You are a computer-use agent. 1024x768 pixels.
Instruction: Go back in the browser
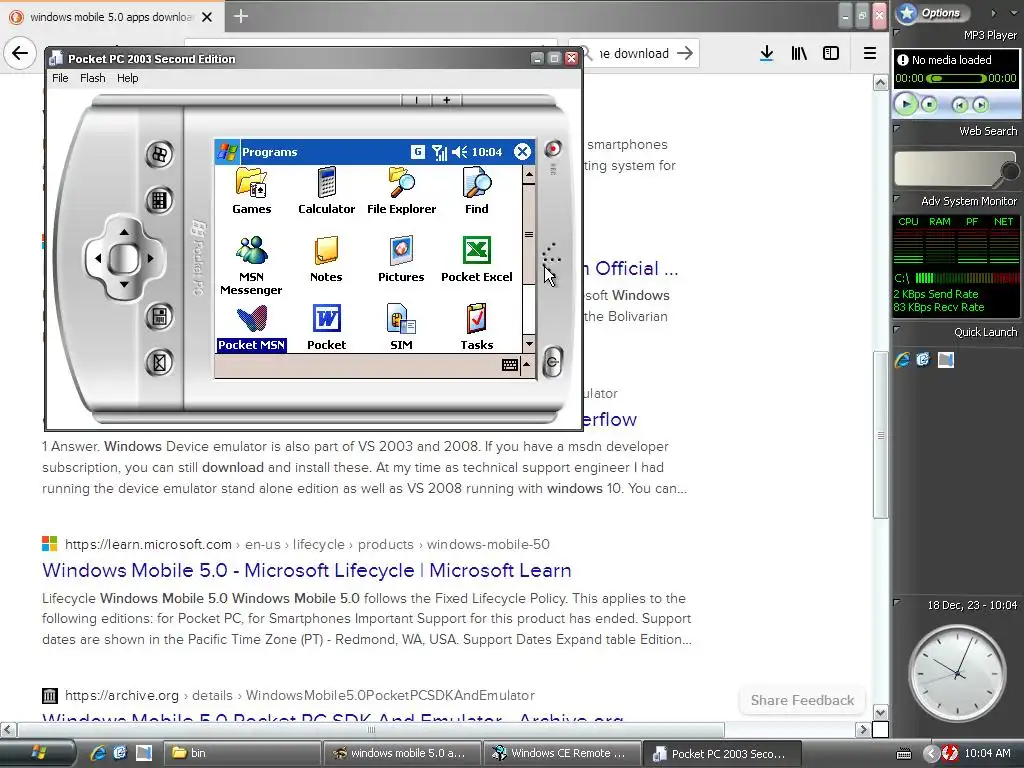click(20, 53)
